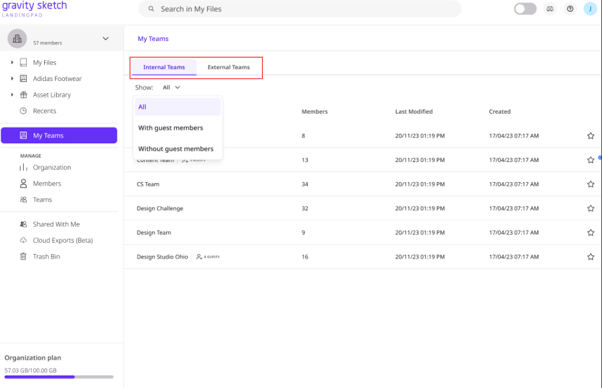Click the Asset Library box icon
This screenshot has height=388, width=602.
coord(23,94)
